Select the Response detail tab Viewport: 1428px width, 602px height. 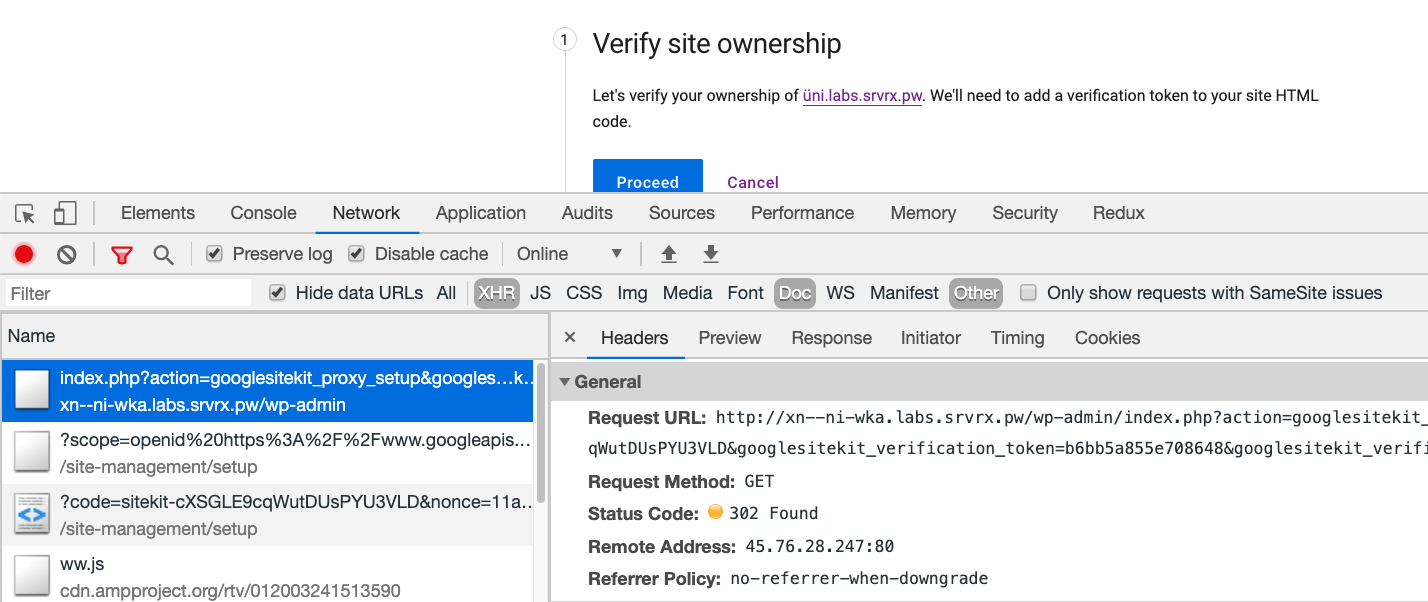point(832,338)
